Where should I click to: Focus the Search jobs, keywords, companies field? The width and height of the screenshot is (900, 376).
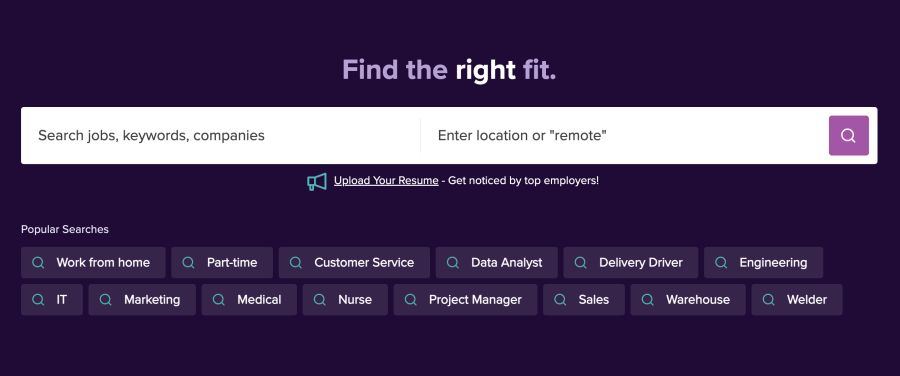pyautogui.click(x=221, y=135)
